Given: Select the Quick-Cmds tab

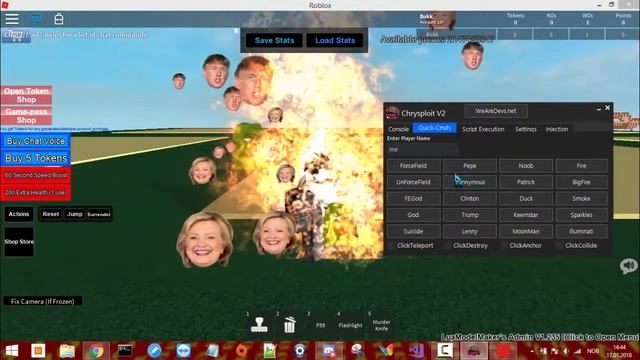Looking at the screenshot, I should pos(434,128).
